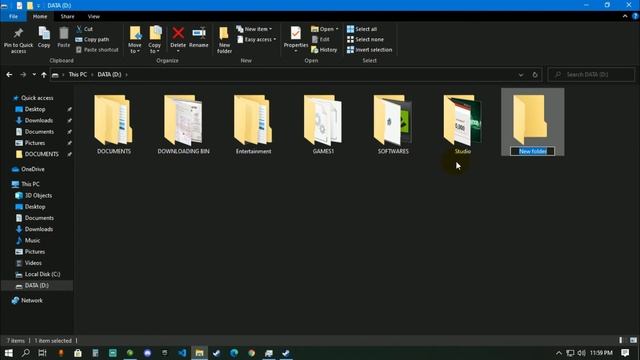Open the Easy access dropdown
The width and height of the screenshot is (640, 360).
pos(257,40)
